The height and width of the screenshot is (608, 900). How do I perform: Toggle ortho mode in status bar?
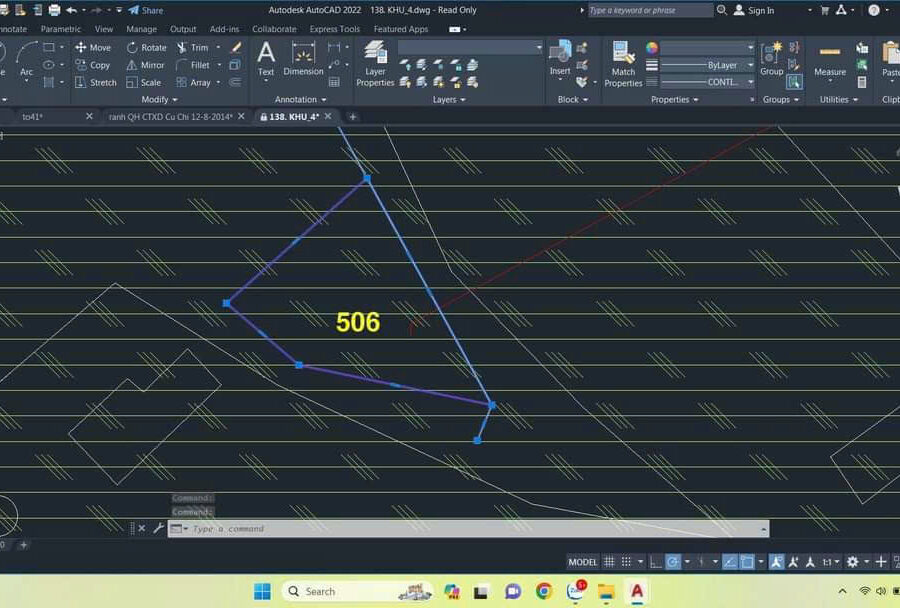[655, 562]
